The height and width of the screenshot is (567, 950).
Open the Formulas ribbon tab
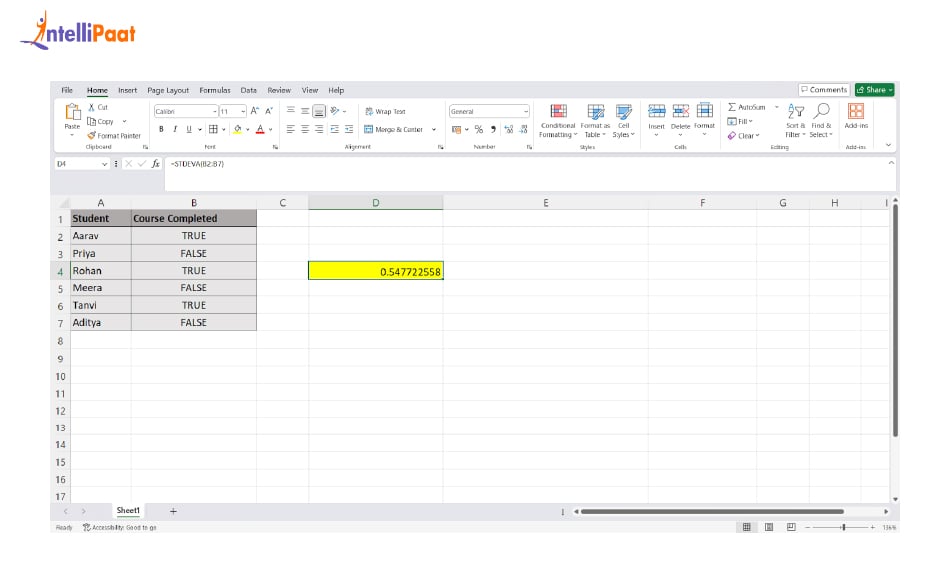[x=214, y=90]
